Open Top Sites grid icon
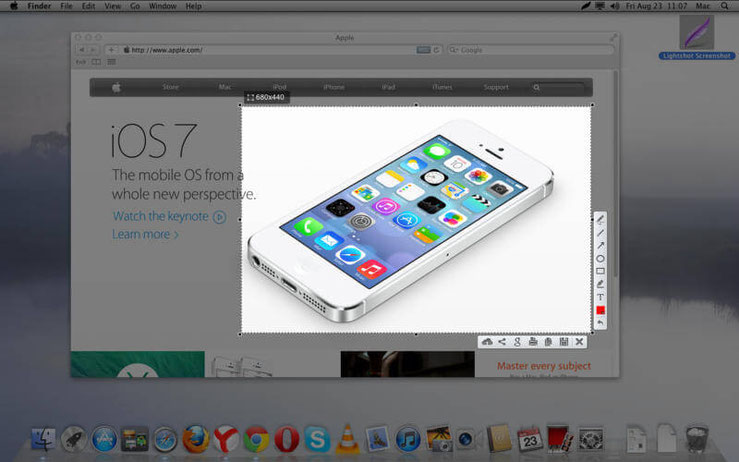739x462 pixels. [x=111, y=62]
